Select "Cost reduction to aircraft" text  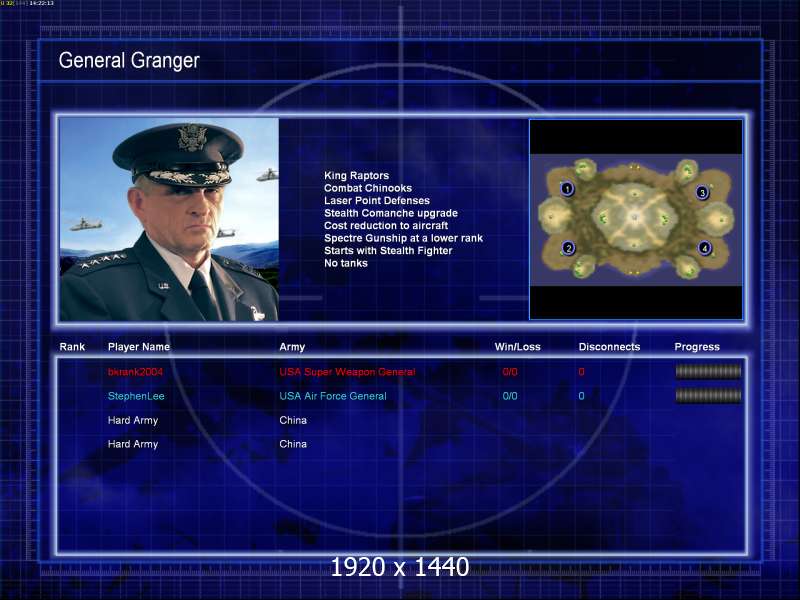point(386,226)
